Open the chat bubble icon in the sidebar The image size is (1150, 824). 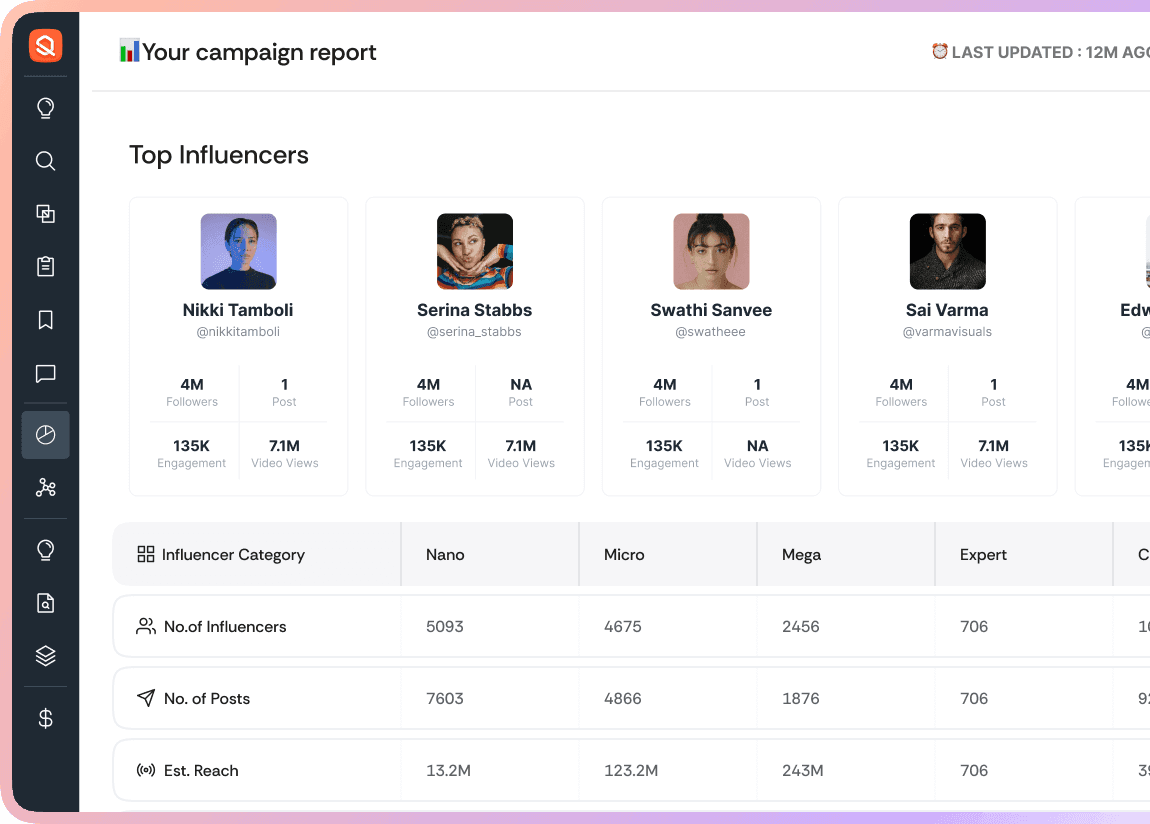pyautogui.click(x=45, y=374)
